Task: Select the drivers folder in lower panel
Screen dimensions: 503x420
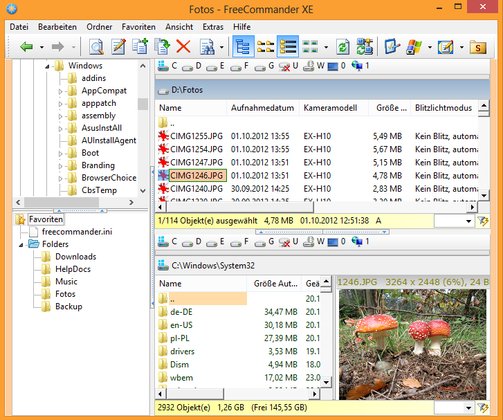Action: pyautogui.click(x=182, y=351)
